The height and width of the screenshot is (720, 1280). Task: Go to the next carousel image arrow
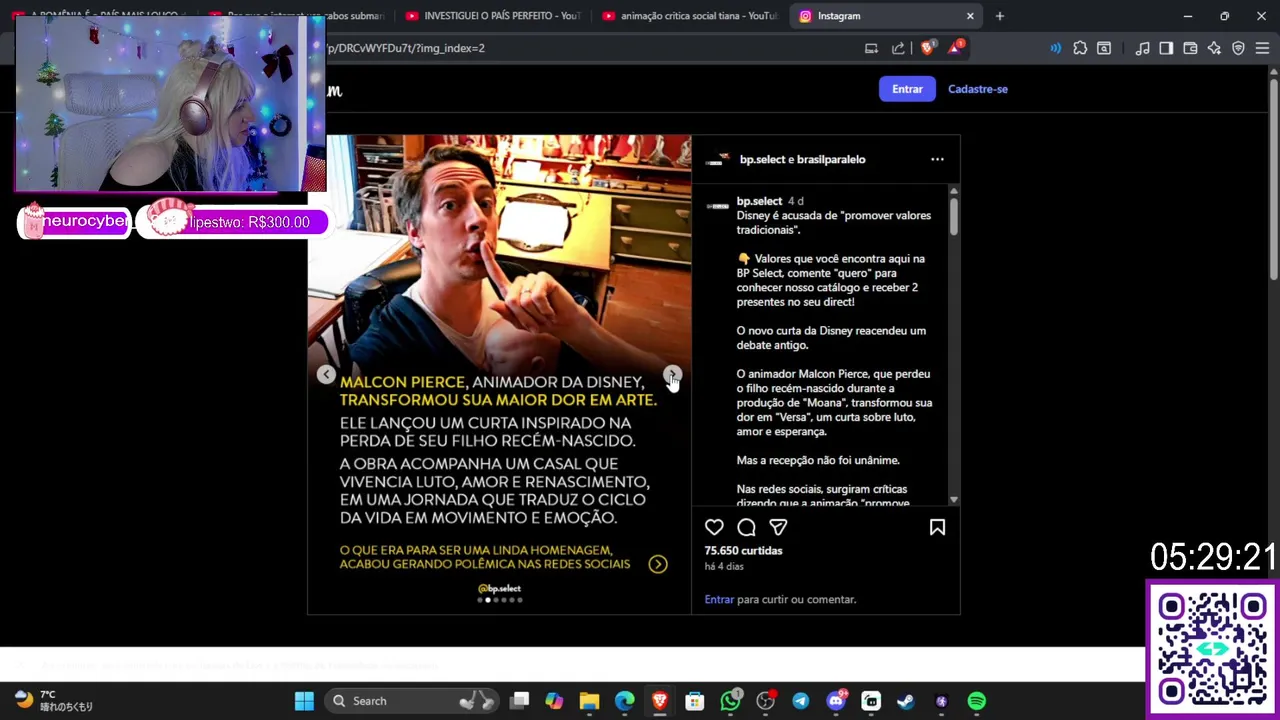672,375
